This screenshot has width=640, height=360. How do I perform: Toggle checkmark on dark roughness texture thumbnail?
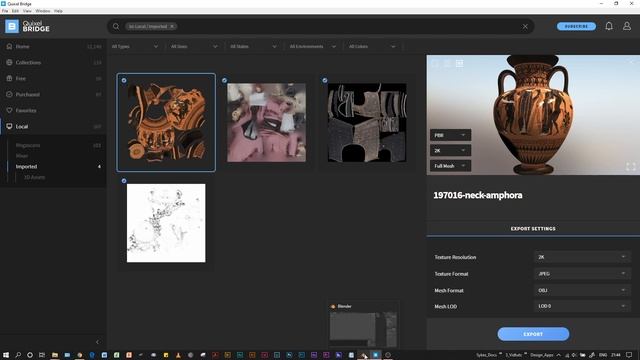(x=325, y=80)
